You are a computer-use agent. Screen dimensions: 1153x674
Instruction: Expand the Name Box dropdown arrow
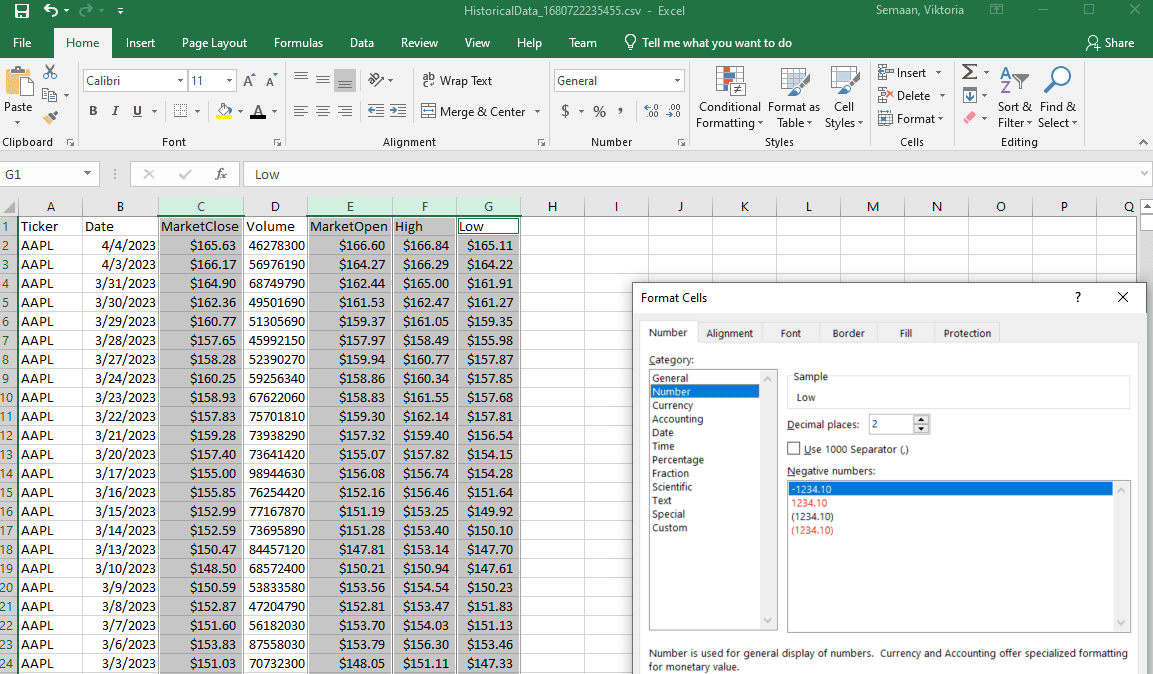(x=88, y=174)
